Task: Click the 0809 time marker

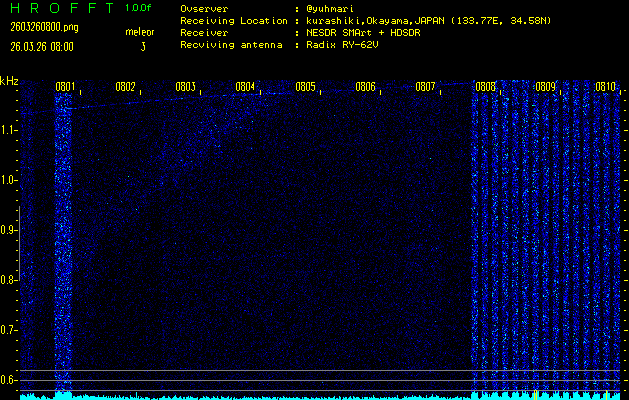Action: pyautogui.click(x=545, y=87)
